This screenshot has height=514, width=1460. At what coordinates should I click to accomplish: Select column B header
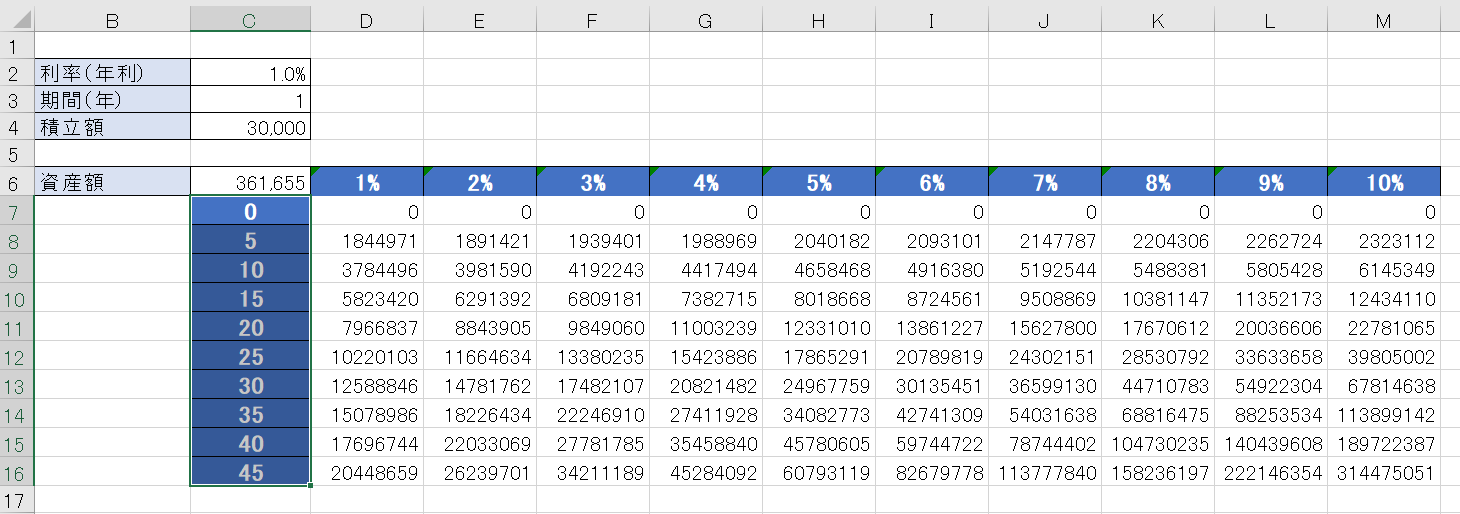pos(112,20)
